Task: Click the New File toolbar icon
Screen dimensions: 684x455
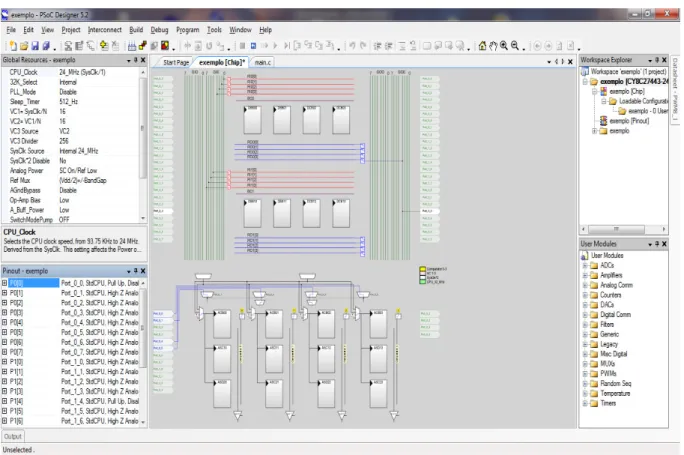Action: (x=13, y=46)
